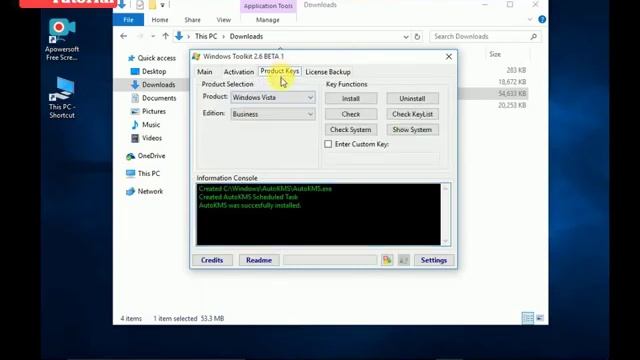640x360 pixels.
Task: Close the Windows Toolkit dialog
Action: 449,57
